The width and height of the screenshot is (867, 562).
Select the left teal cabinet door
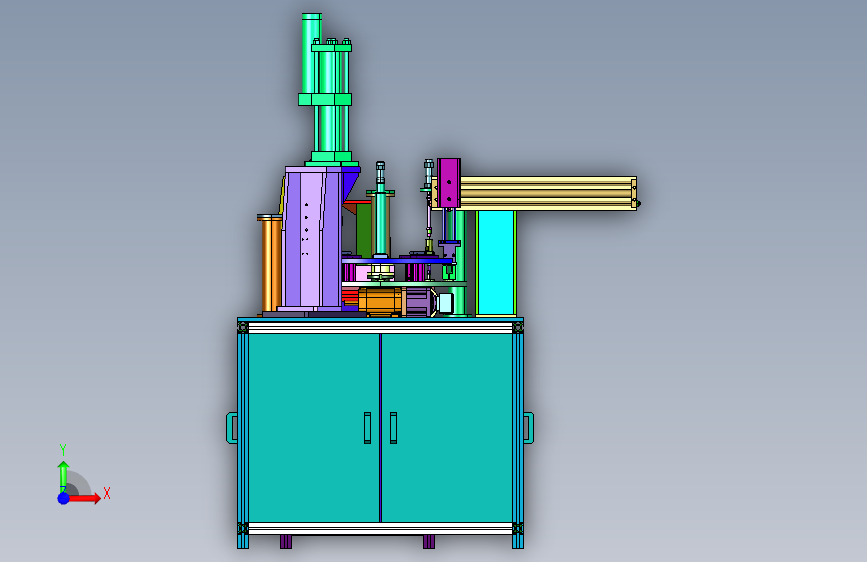click(314, 427)
